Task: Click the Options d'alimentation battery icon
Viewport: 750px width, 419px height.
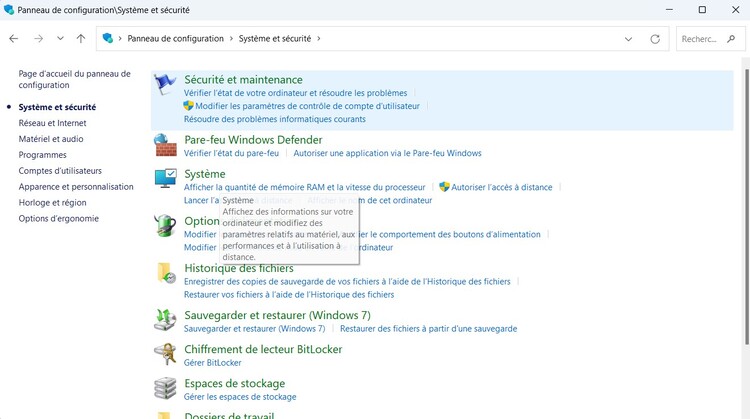Action: [165, 225]
